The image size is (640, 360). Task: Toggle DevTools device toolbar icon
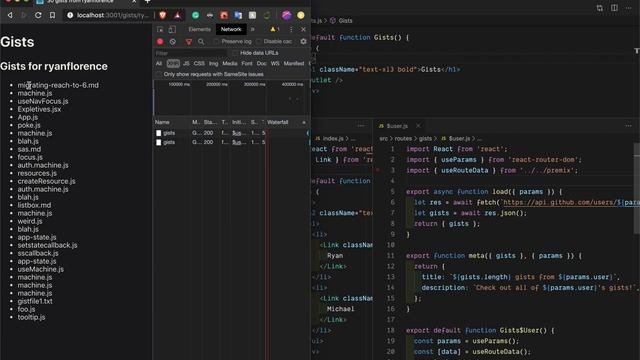pyautogui.click(x=172, y=29)
